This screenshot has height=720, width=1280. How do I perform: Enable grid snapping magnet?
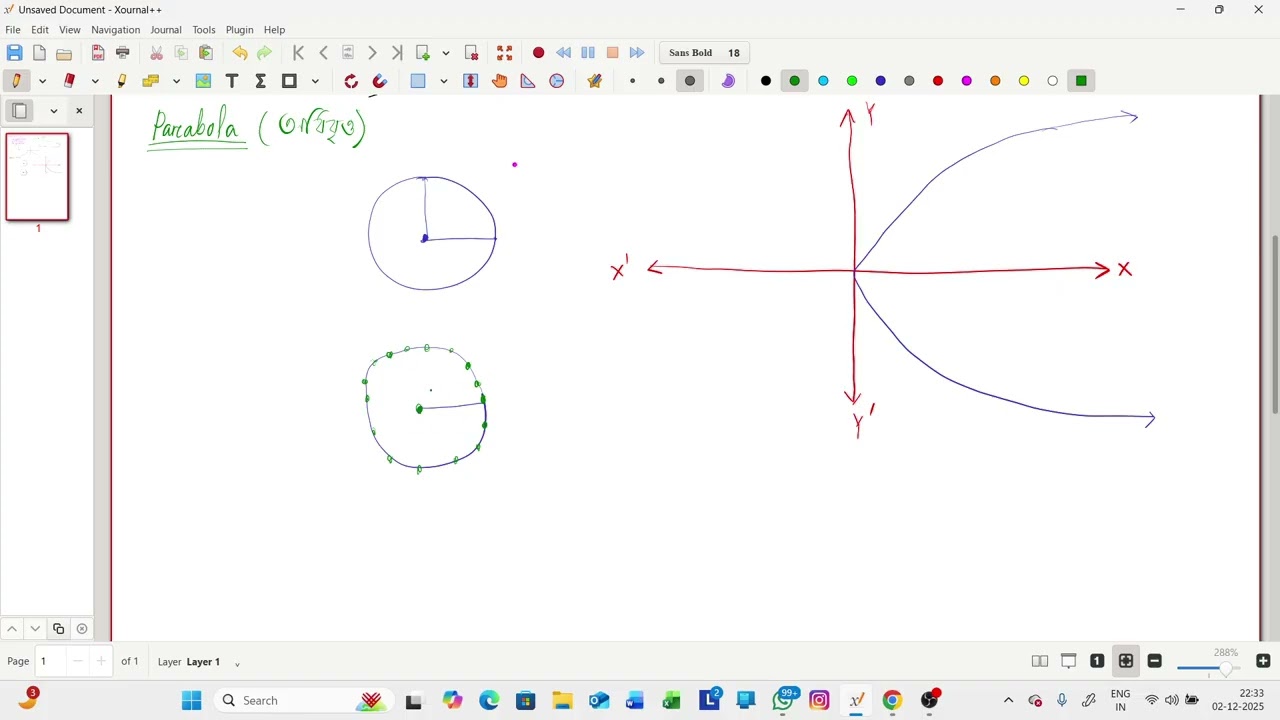[380, 81]
